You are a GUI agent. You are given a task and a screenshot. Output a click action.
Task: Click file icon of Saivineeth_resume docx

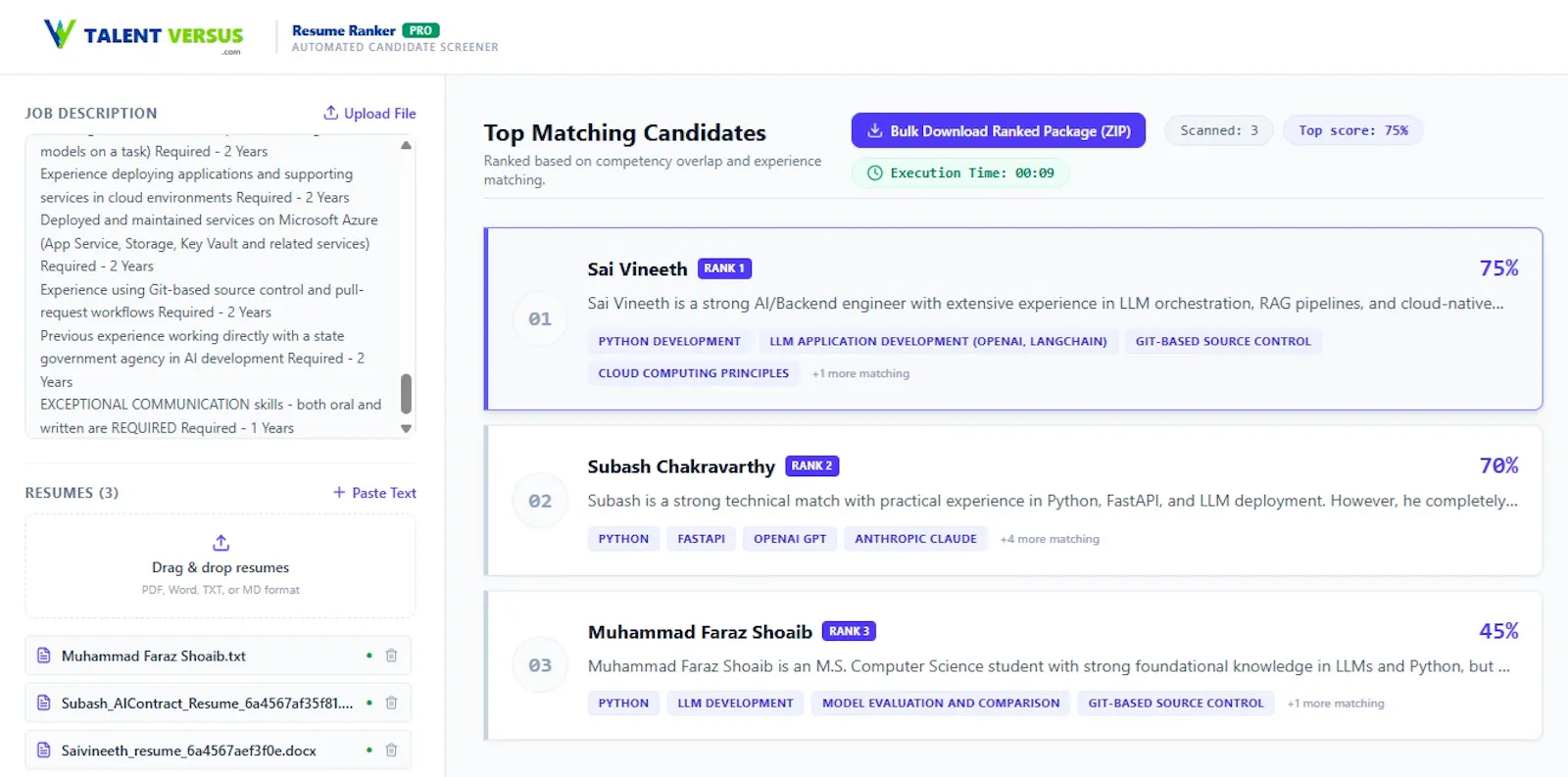pyautogui.click(x=43, y=750)
